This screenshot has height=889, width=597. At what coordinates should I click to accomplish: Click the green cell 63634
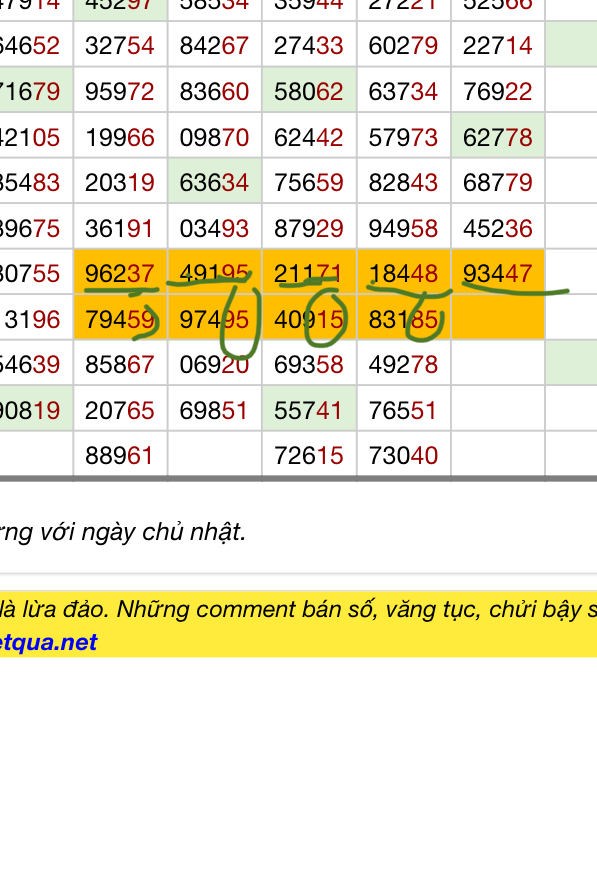pos(214,181)
